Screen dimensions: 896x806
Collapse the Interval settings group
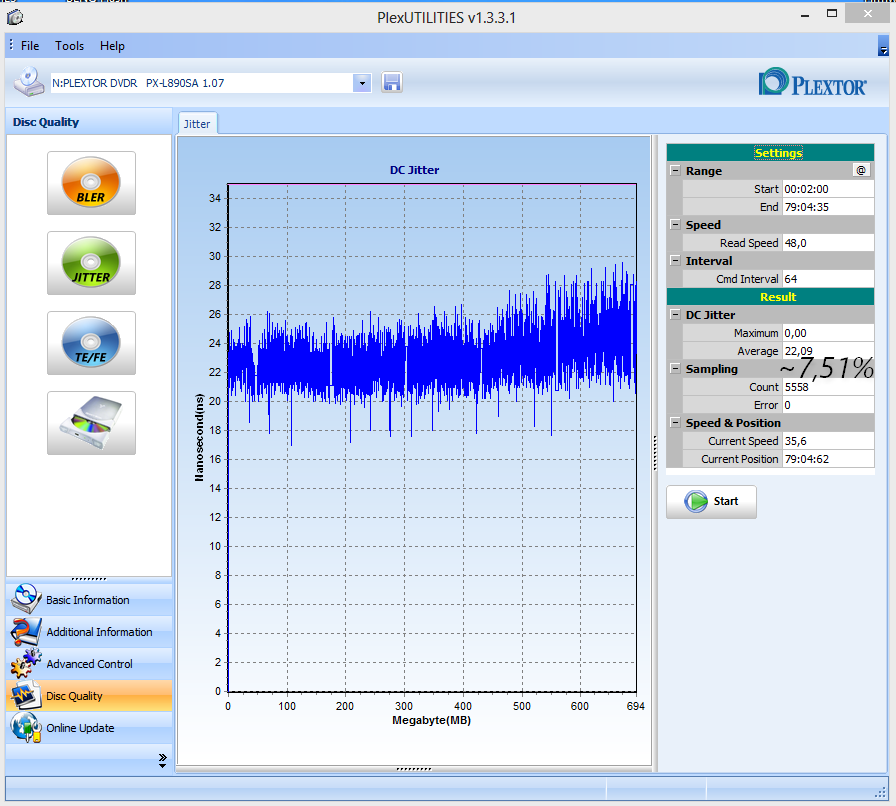[x=675, y=260]
